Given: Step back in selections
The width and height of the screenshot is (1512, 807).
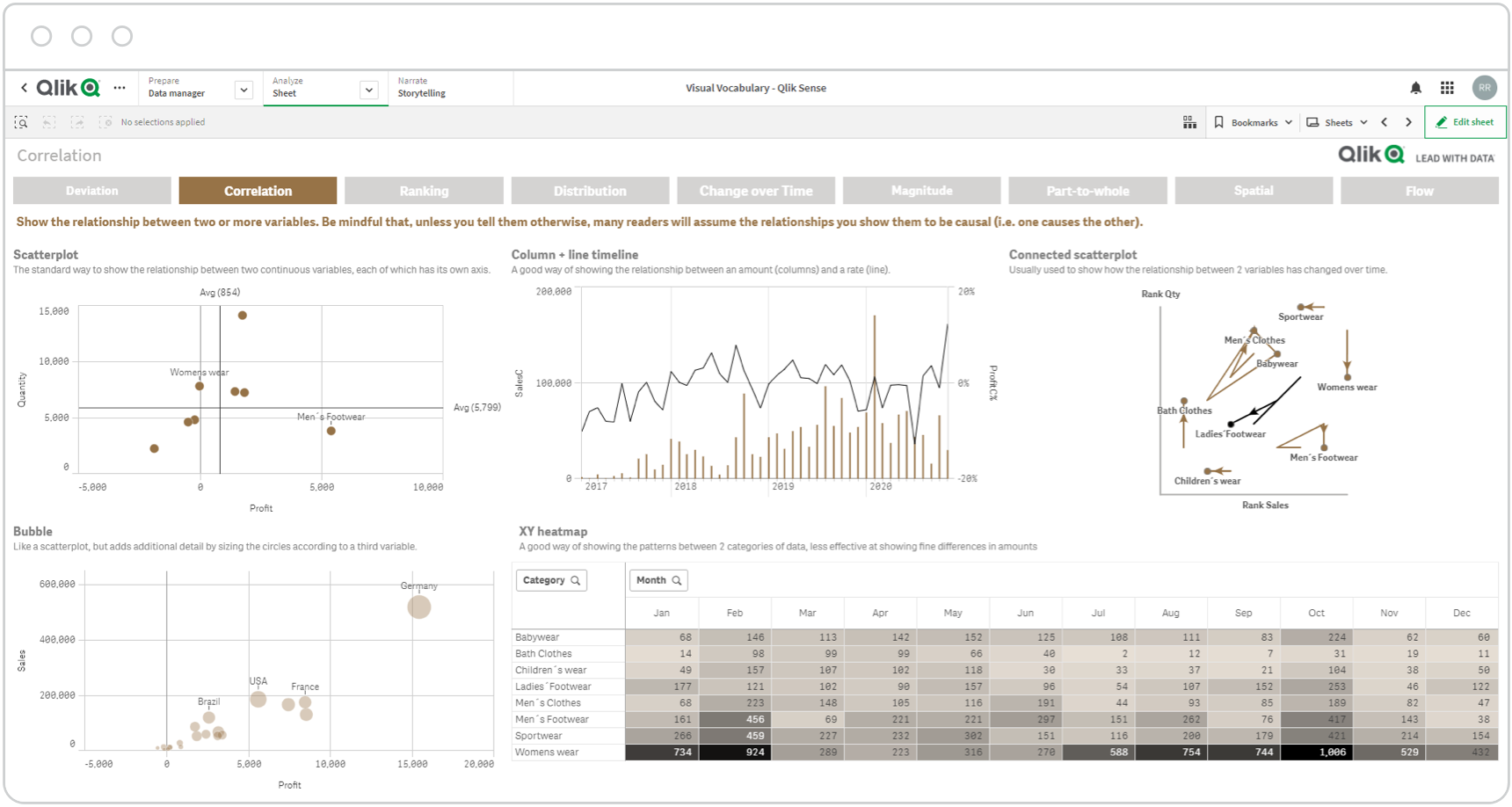Looking at the screenshot, I should coord(49,122).
